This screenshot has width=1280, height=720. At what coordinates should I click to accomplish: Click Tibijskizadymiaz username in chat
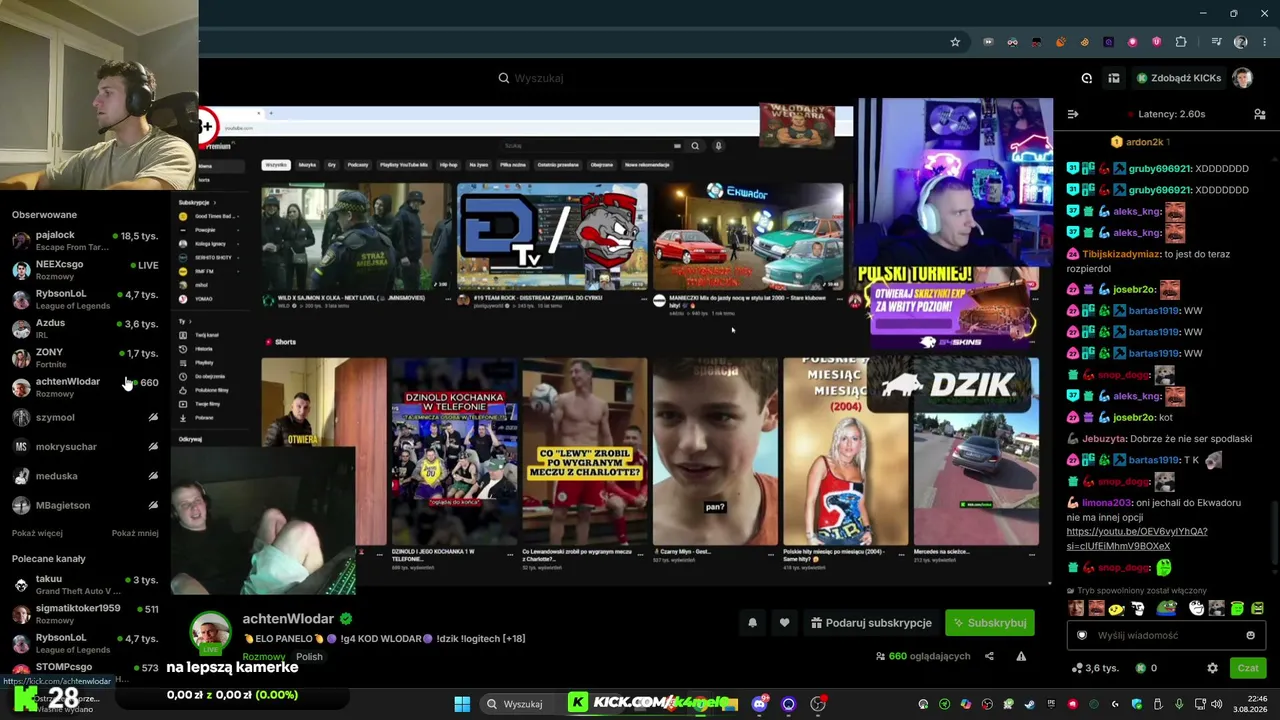(x=1122, y=254)
